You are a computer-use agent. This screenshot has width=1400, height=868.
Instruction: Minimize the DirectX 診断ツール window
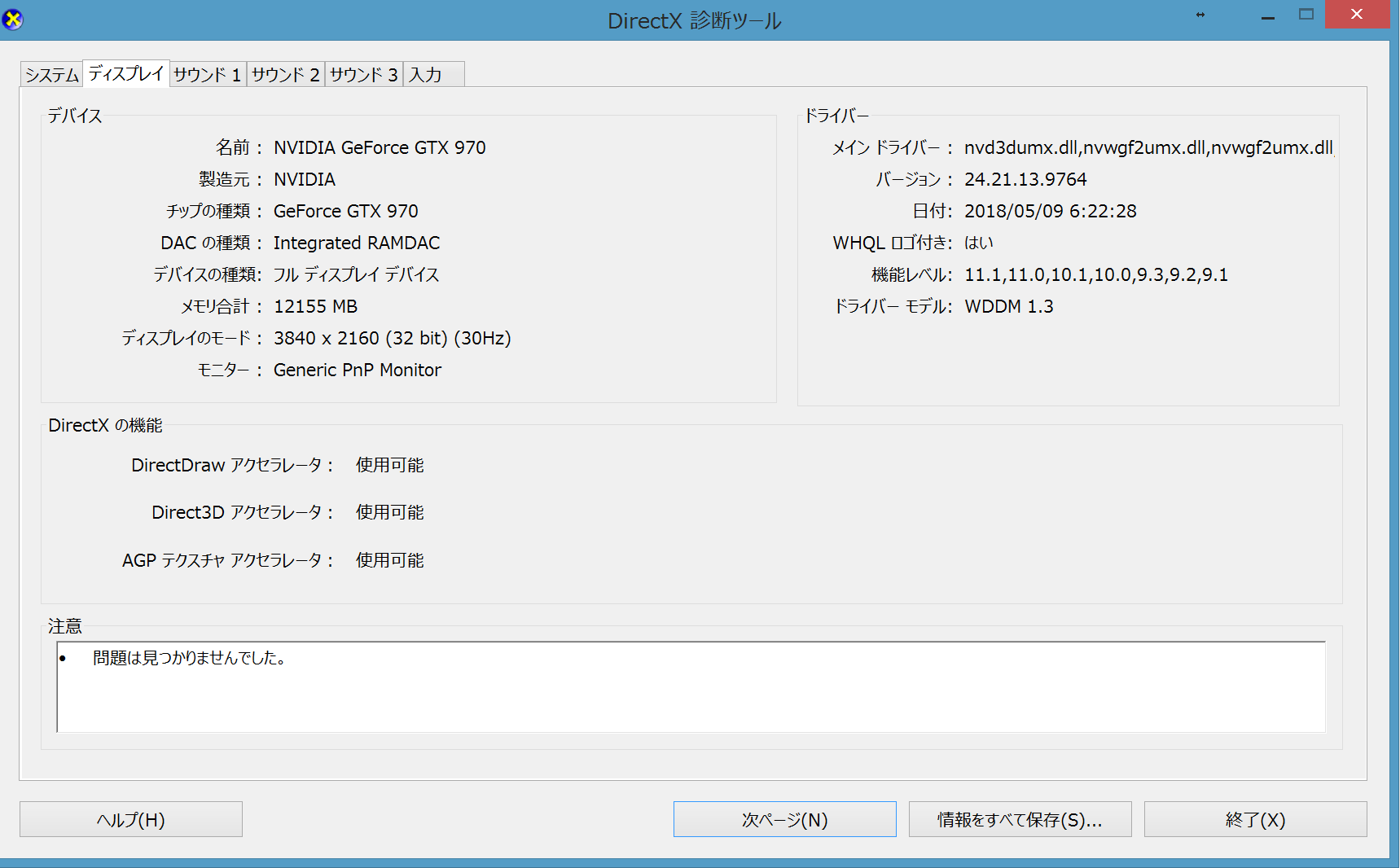coord(1268,15)
